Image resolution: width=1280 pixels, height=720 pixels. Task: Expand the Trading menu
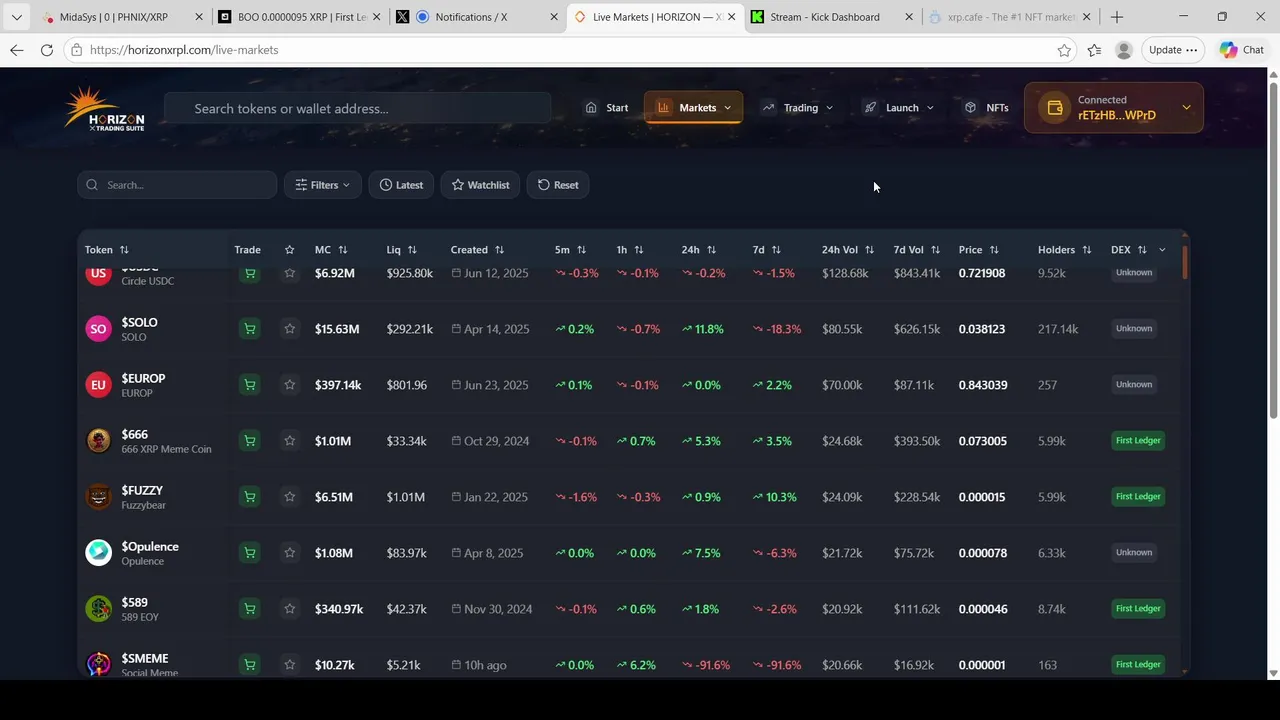(797, 108)
